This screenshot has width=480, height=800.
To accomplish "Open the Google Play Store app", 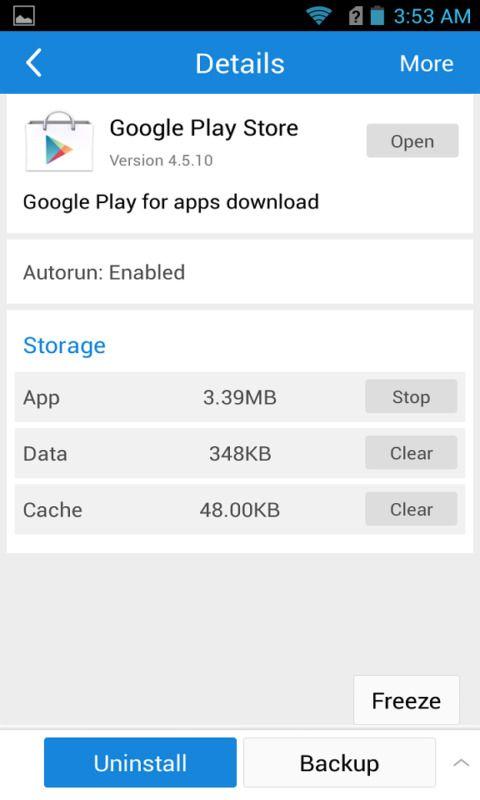I will click(x=412, y=141).
